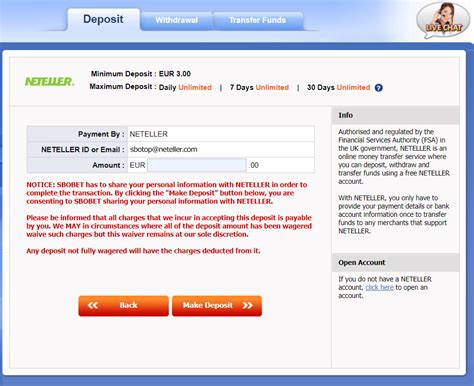Click the 'Payment By :' label
The image size is (474, 386).
tap(101, 134)
